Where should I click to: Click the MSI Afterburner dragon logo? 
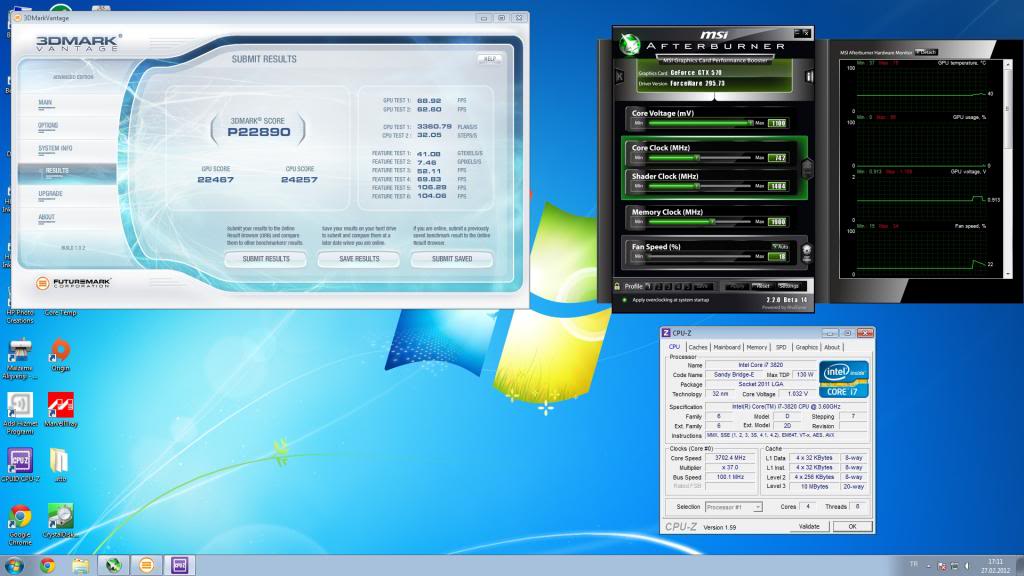click(x=630, y=44)
